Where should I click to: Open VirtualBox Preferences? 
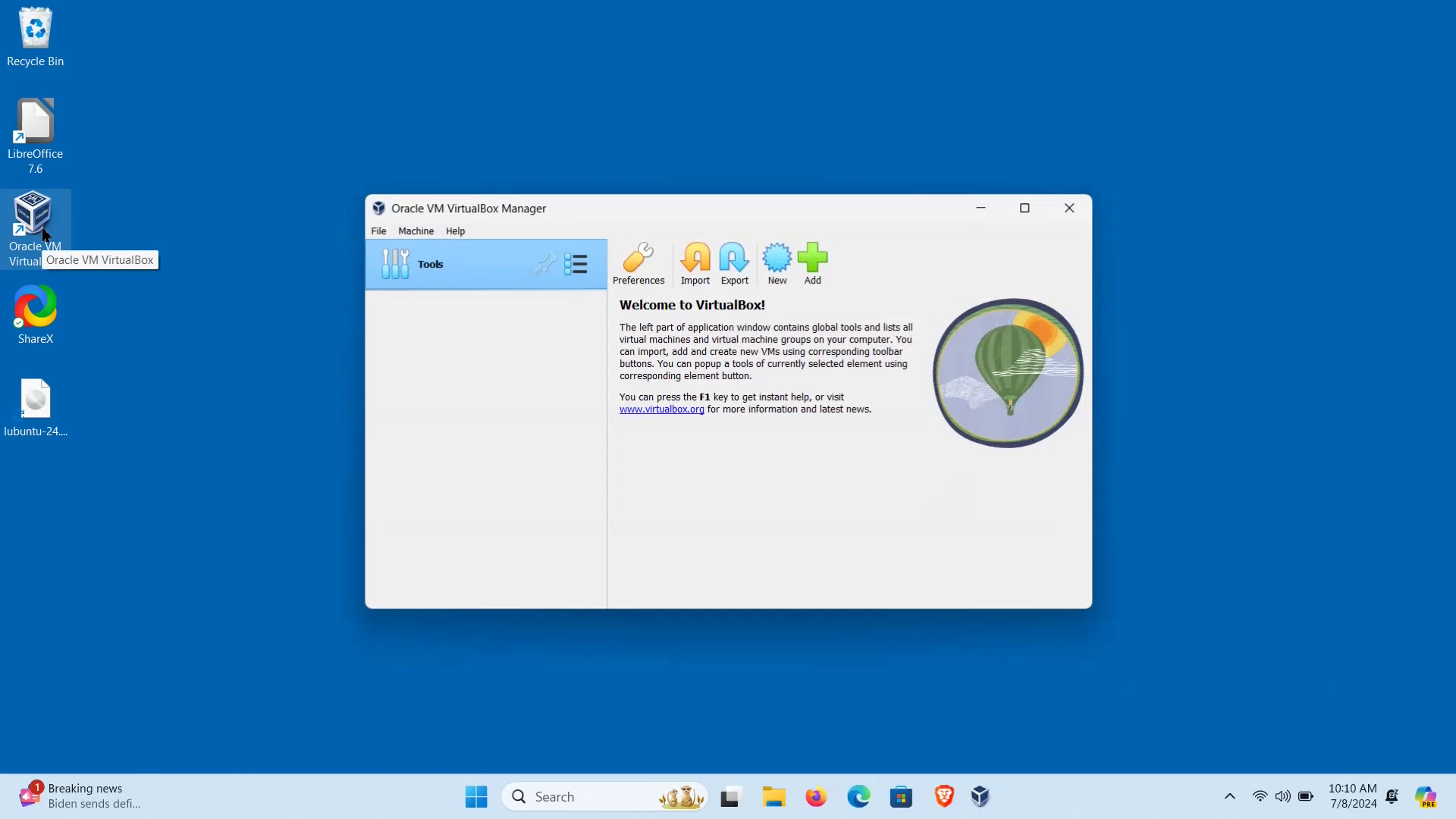pos(638,263)
